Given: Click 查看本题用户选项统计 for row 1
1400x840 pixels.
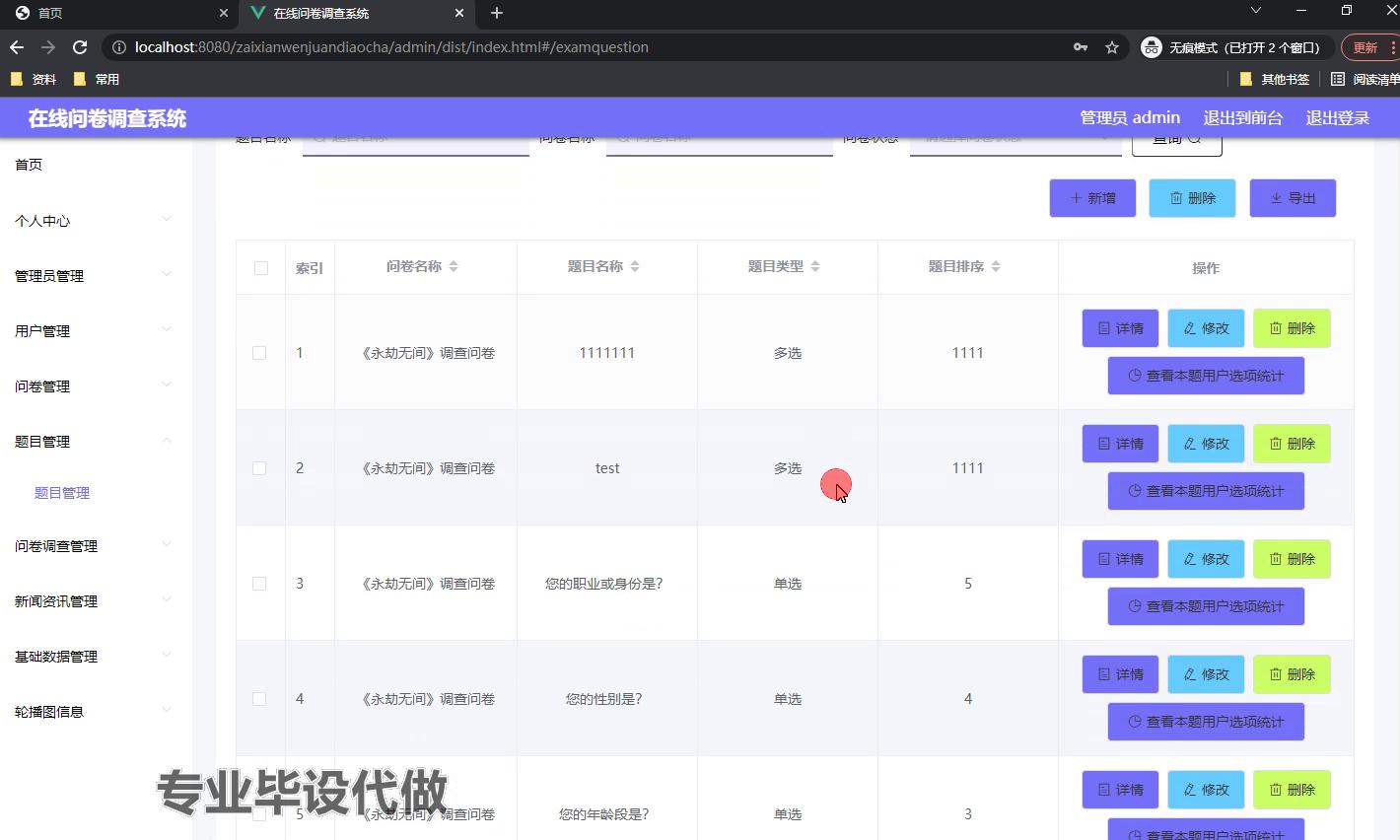Looking at the screenshot, I should click(1206, 376).
